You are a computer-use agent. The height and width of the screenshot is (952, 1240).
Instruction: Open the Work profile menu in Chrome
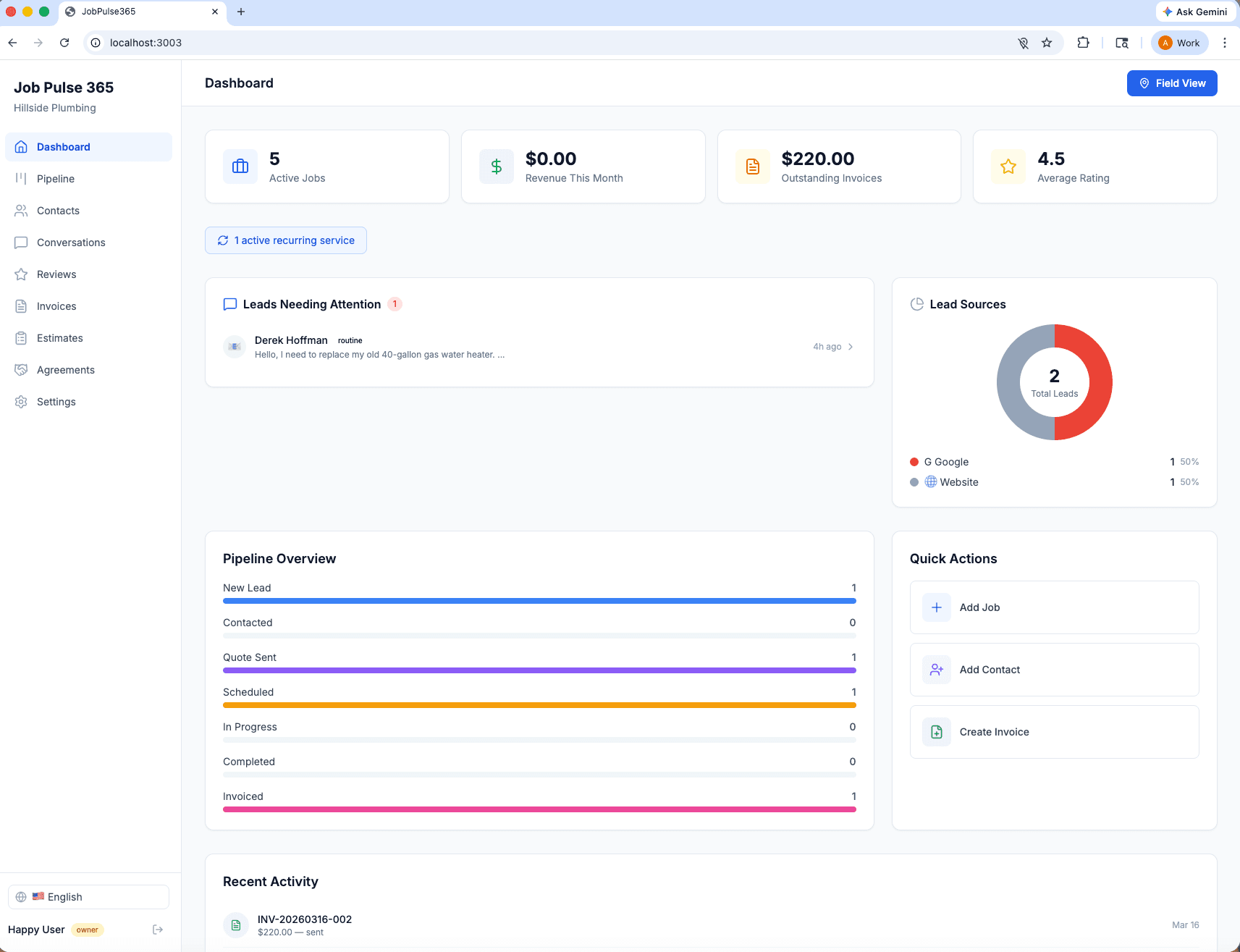pos(1178,42)
